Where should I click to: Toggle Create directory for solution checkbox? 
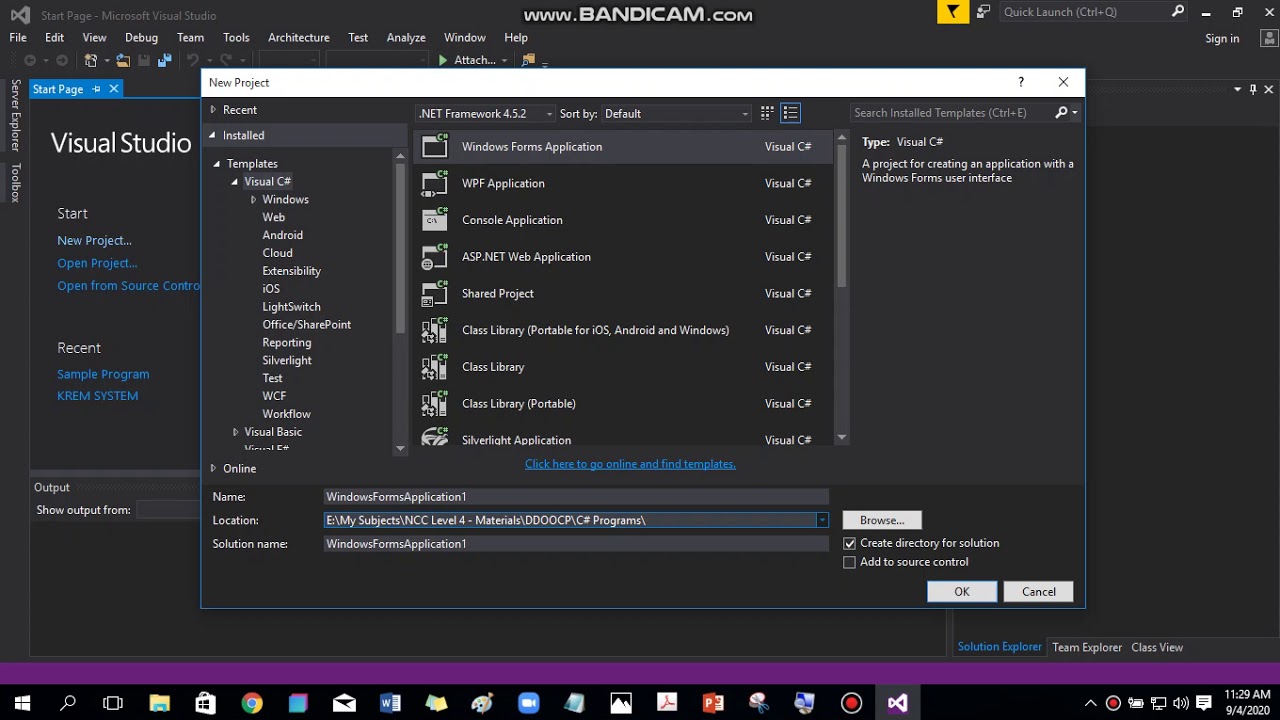pos(850,543)
